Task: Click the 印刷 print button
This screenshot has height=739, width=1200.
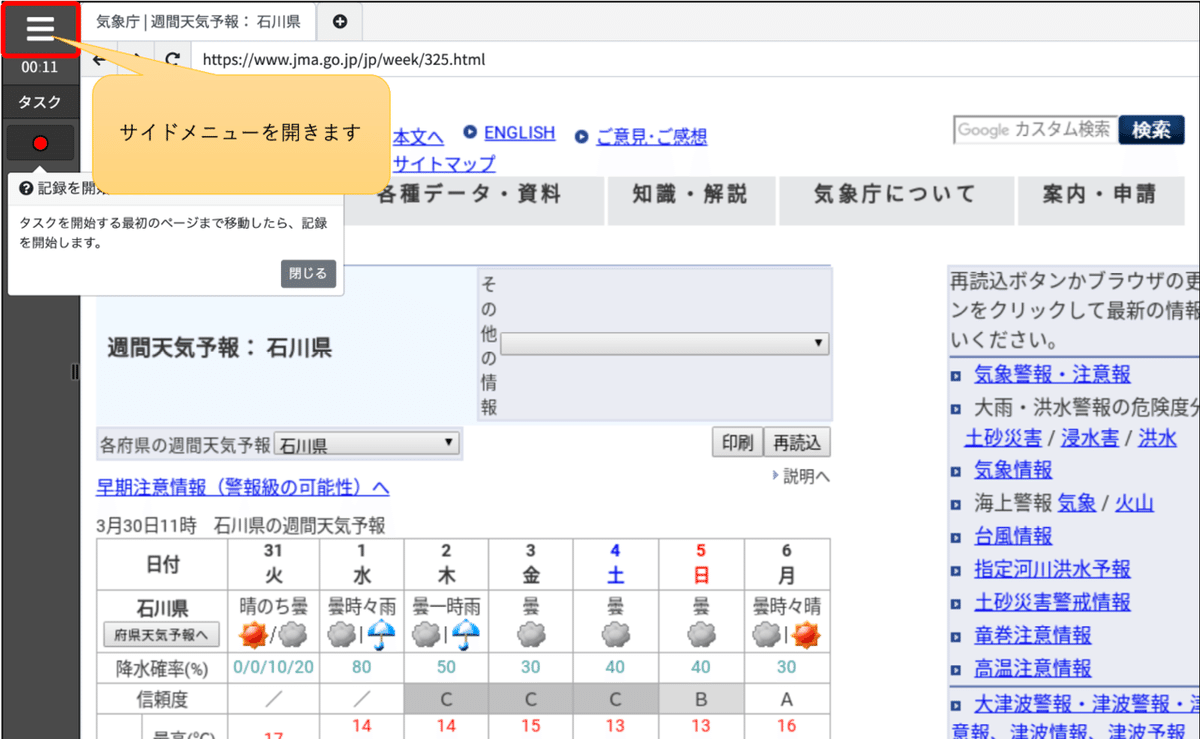Action: [737, 442]
